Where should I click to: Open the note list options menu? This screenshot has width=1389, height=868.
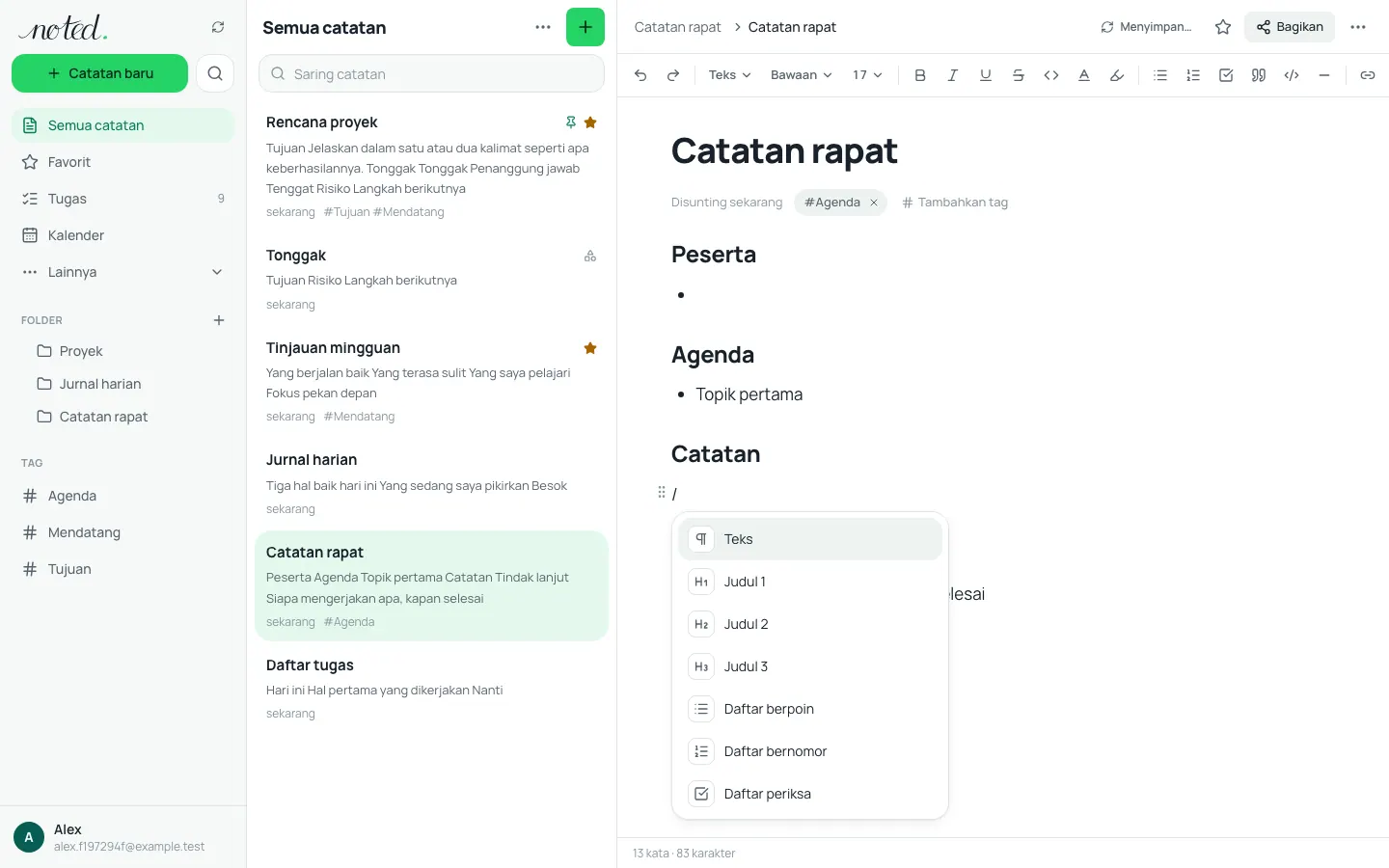[543, 27]
